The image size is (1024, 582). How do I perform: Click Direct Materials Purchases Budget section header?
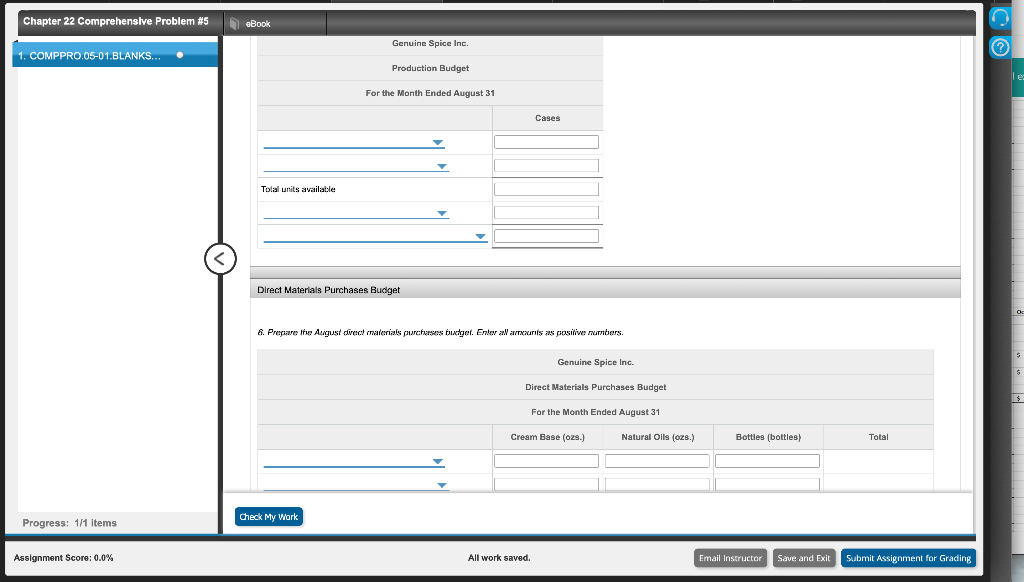coord(605,289)
